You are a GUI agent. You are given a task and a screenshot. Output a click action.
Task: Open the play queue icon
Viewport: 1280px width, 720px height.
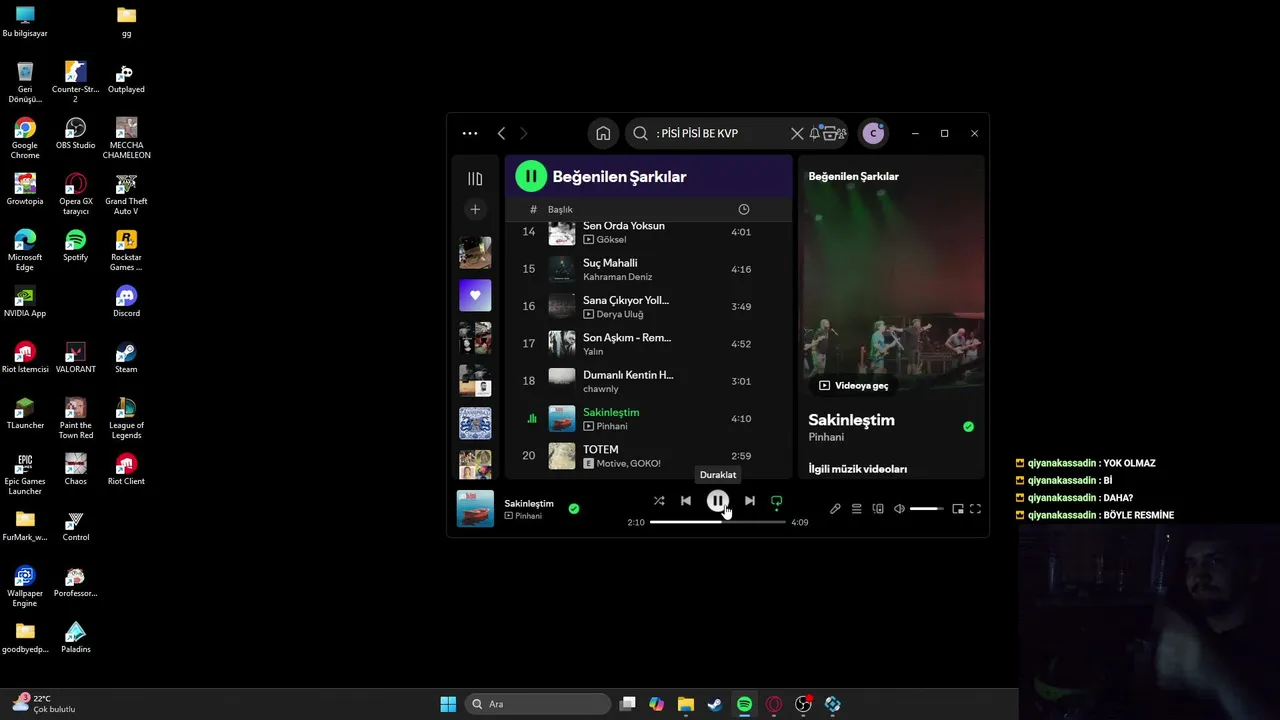[x=857, y=509]
